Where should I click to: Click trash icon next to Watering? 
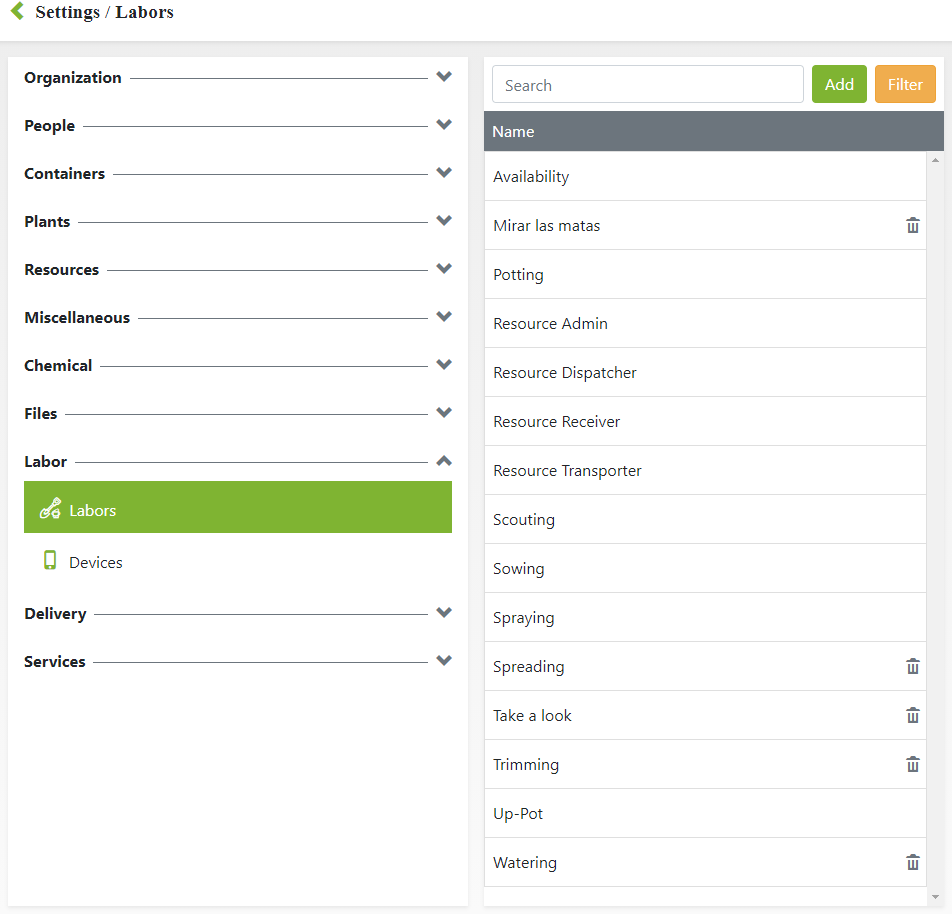click(912, 863)
